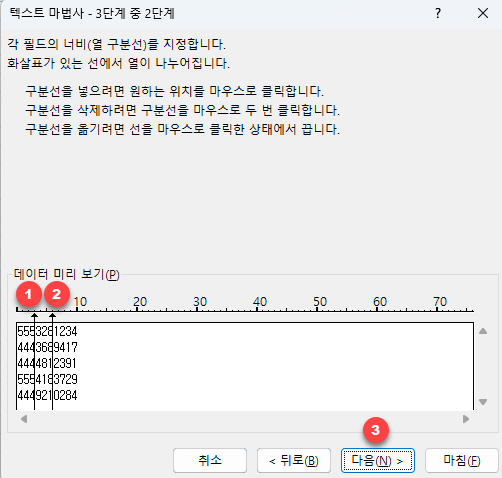Click the 다음(N) > next button
This screenshot has height=478, width=502.
click(378, 460)
